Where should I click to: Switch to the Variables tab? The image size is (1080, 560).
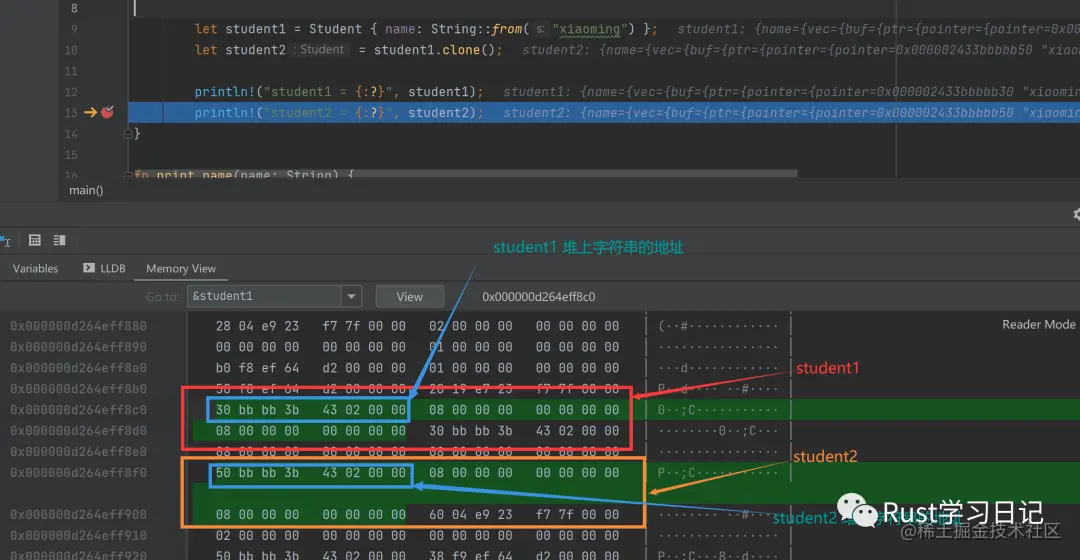pyautogui.click(x=35, y=268)
